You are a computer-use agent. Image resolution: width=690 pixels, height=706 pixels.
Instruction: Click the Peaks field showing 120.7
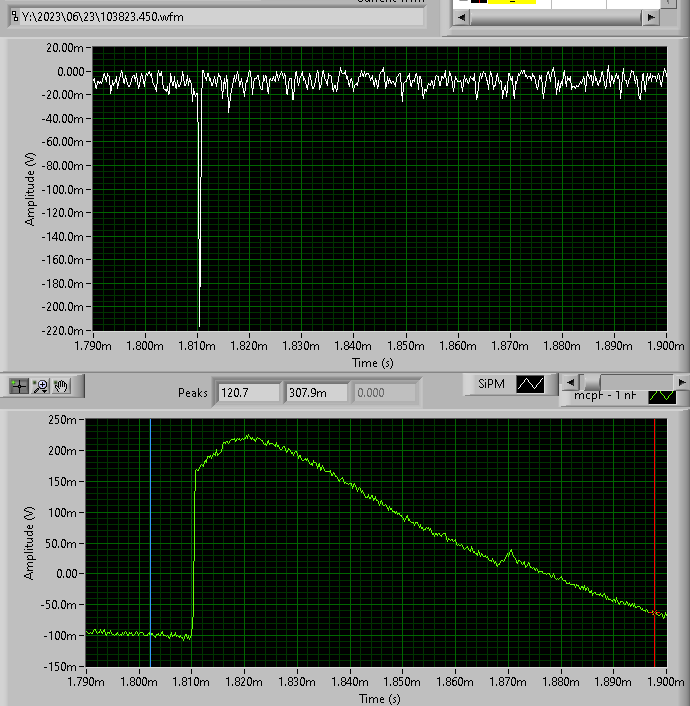249,393
